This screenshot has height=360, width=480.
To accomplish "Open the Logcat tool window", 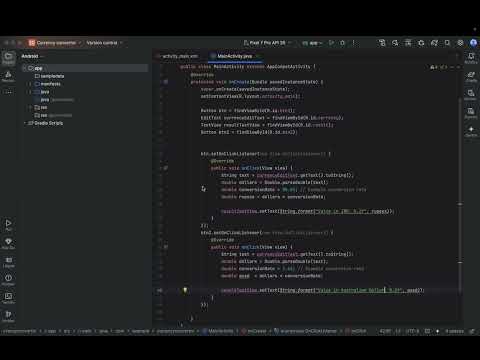I will click(x=8, y=262).
